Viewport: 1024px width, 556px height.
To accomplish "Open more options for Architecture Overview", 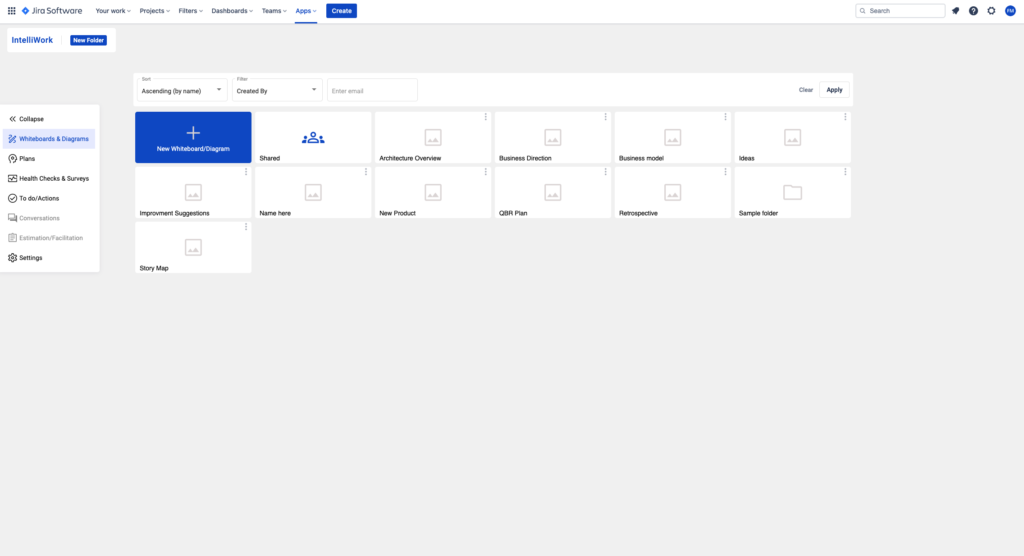I will pyautogui.click(x=486, y=117).
